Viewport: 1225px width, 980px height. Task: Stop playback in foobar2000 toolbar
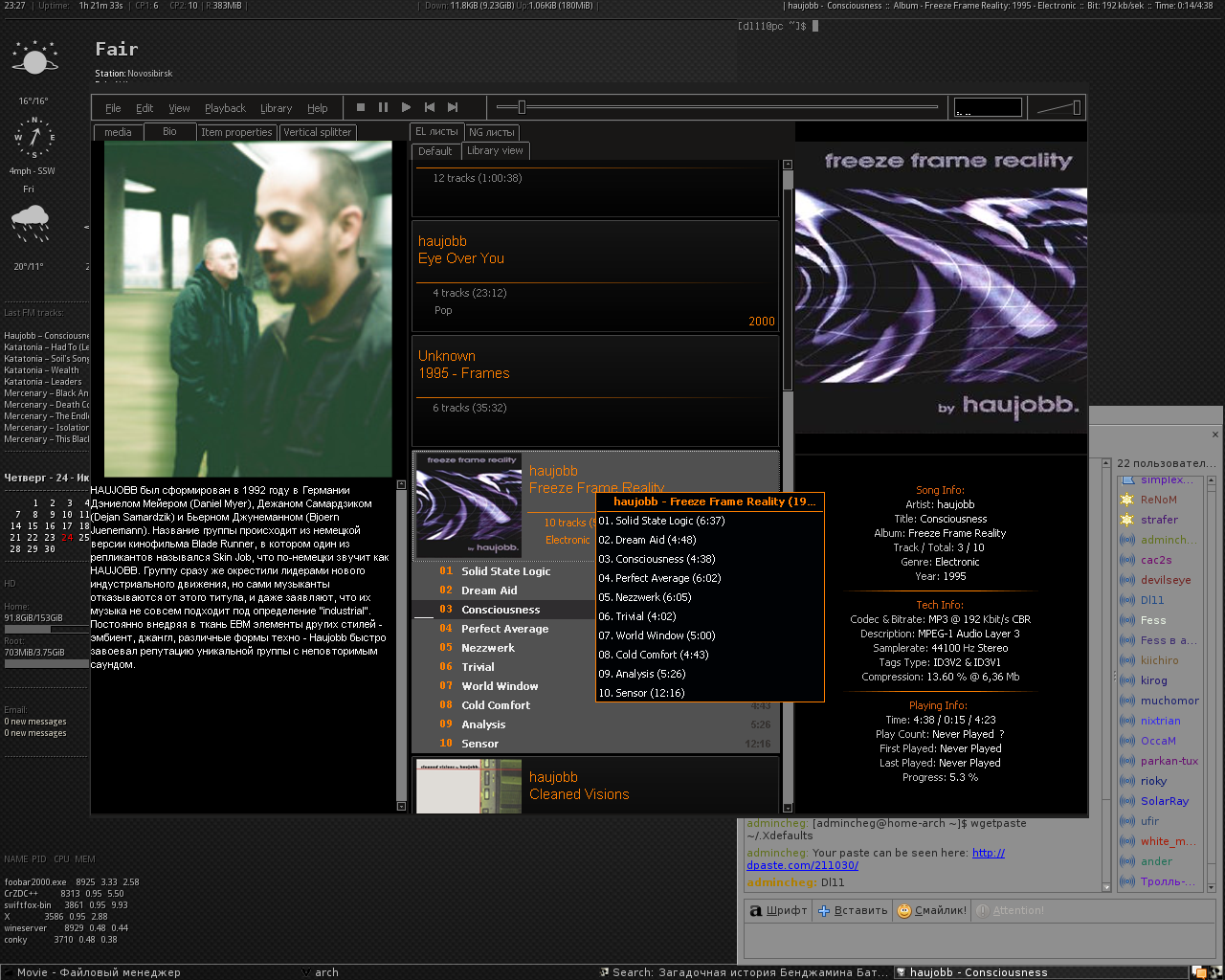point(361,107)
